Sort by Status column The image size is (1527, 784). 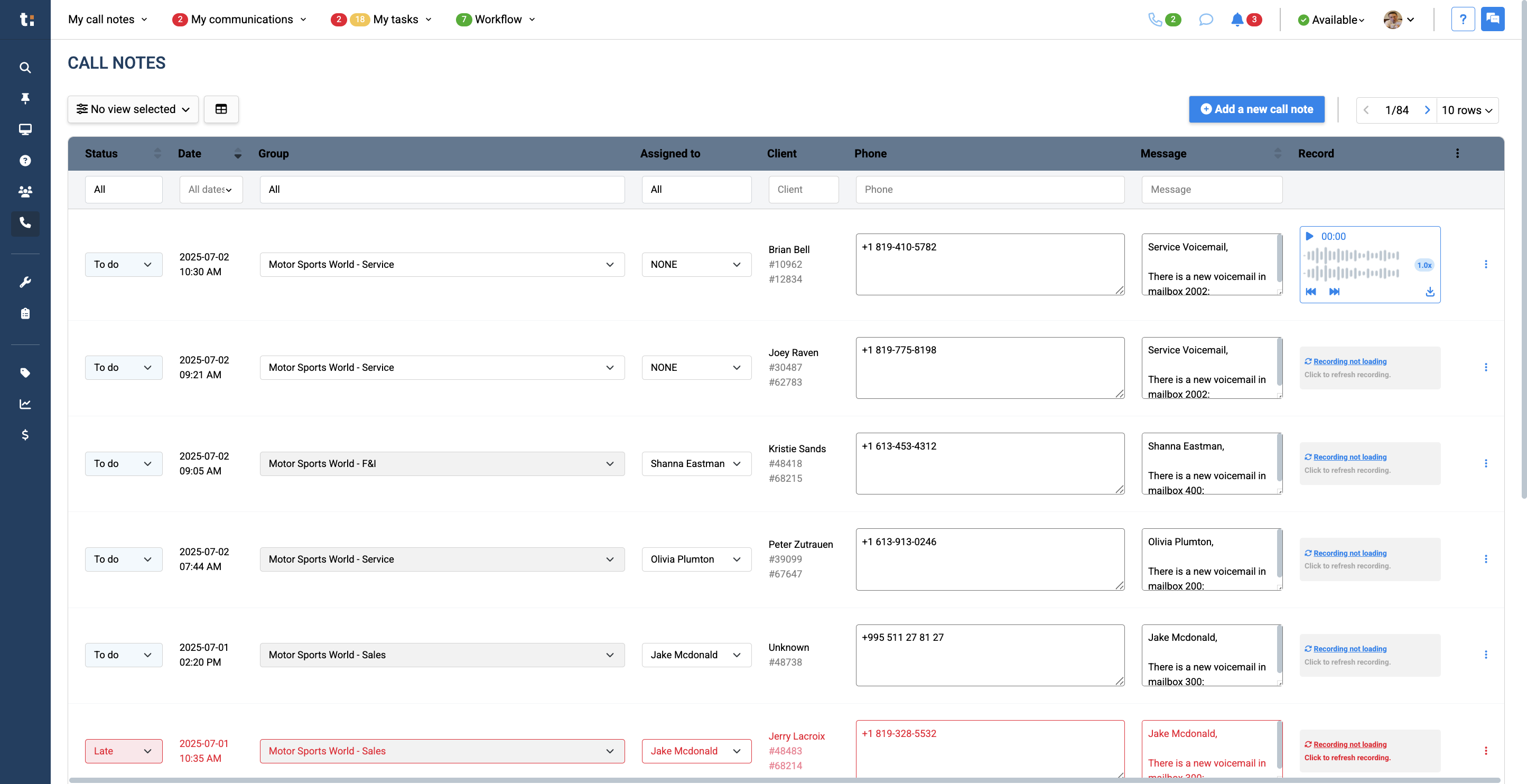(157, 154)
